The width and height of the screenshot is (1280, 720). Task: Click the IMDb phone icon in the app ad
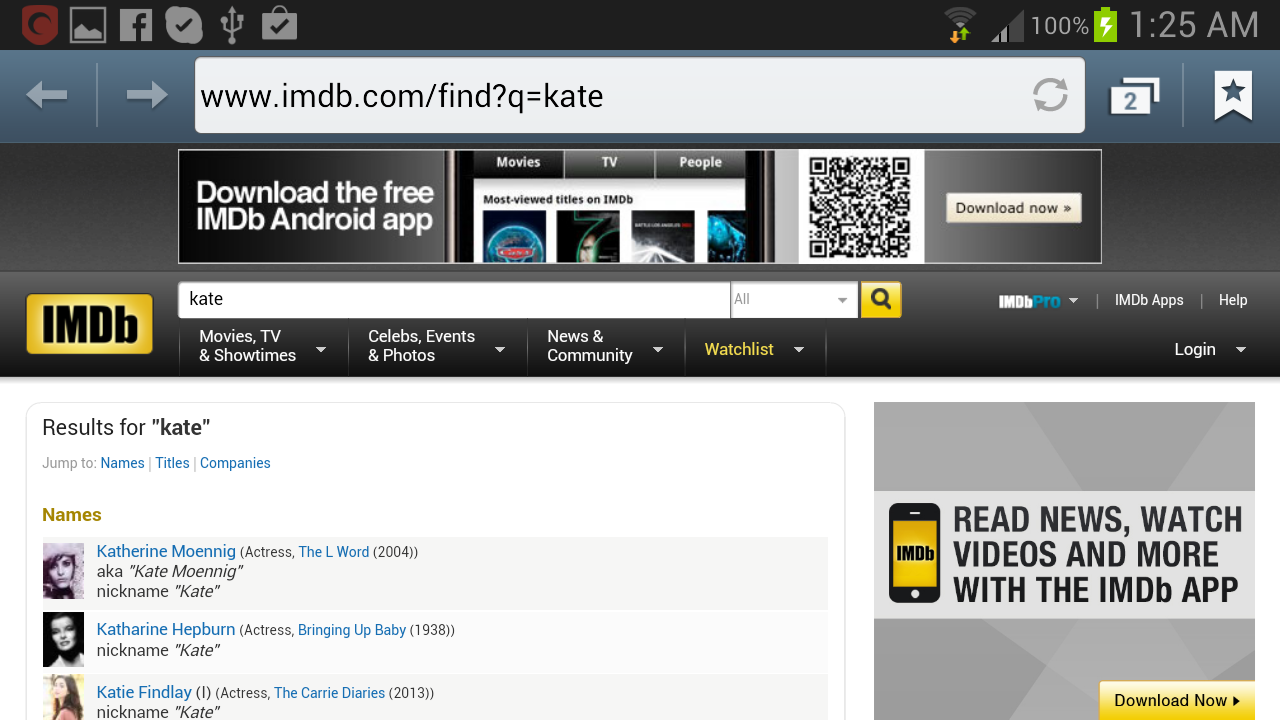click(x=914, y=553)
